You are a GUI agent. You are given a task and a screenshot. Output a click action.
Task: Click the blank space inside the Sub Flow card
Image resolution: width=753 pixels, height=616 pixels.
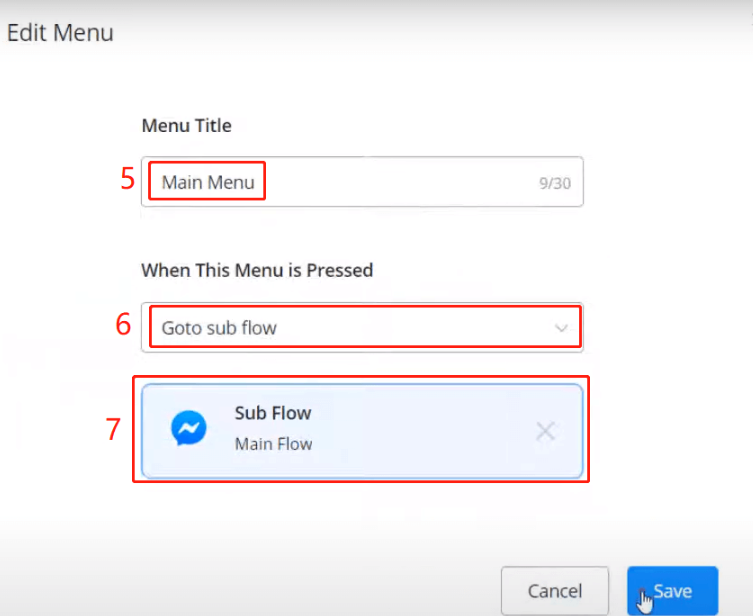(x=420, y=431)
